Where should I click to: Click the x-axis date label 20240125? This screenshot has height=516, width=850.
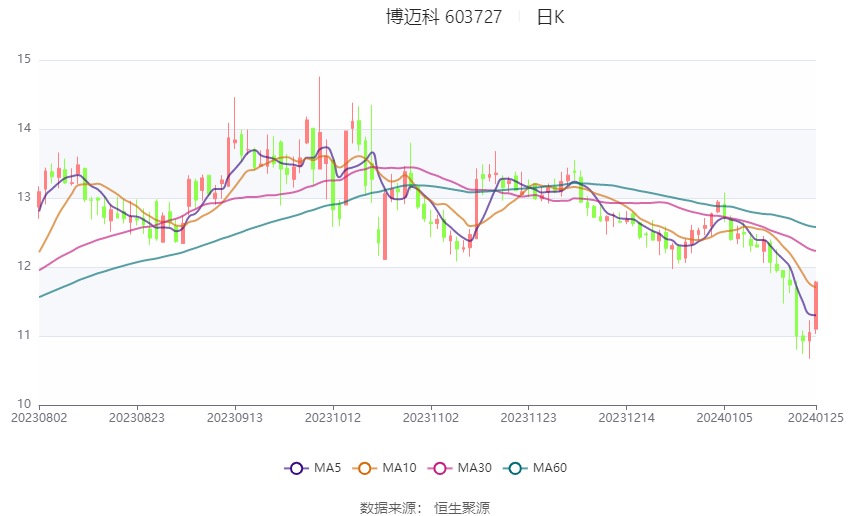tap(816, 418)
